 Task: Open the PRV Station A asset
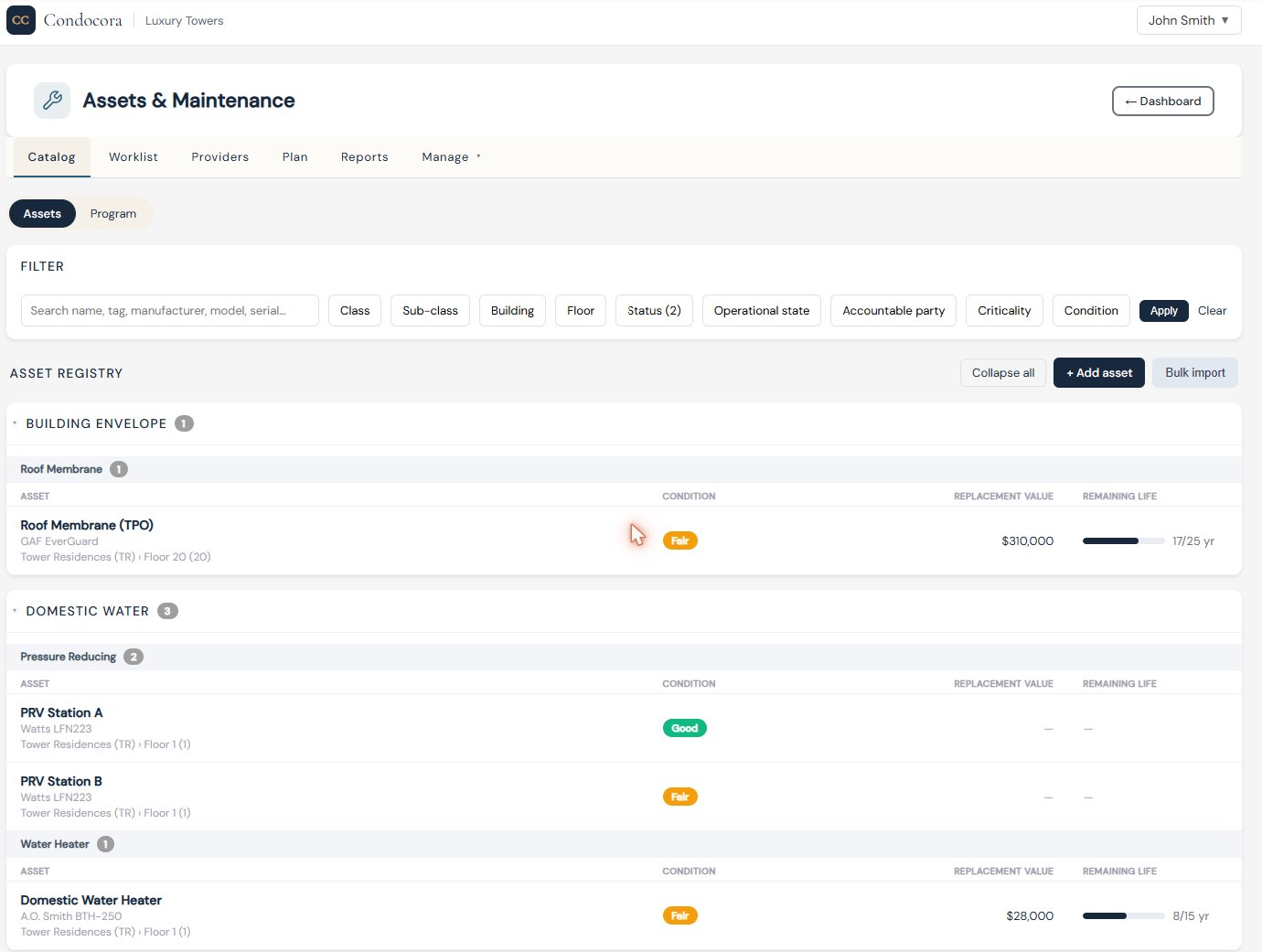coord(62,712)
